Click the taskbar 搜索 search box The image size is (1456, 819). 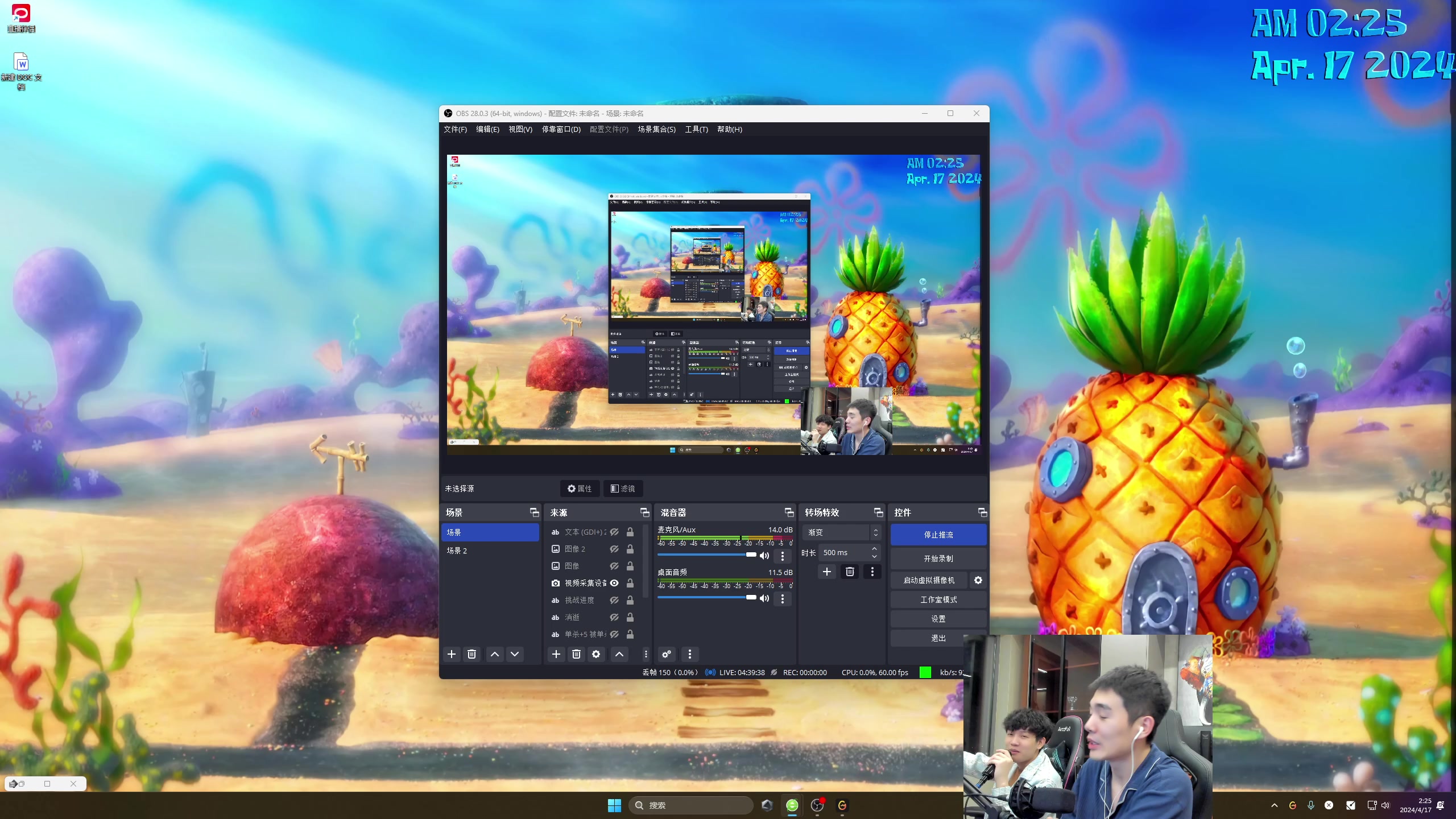691,805
